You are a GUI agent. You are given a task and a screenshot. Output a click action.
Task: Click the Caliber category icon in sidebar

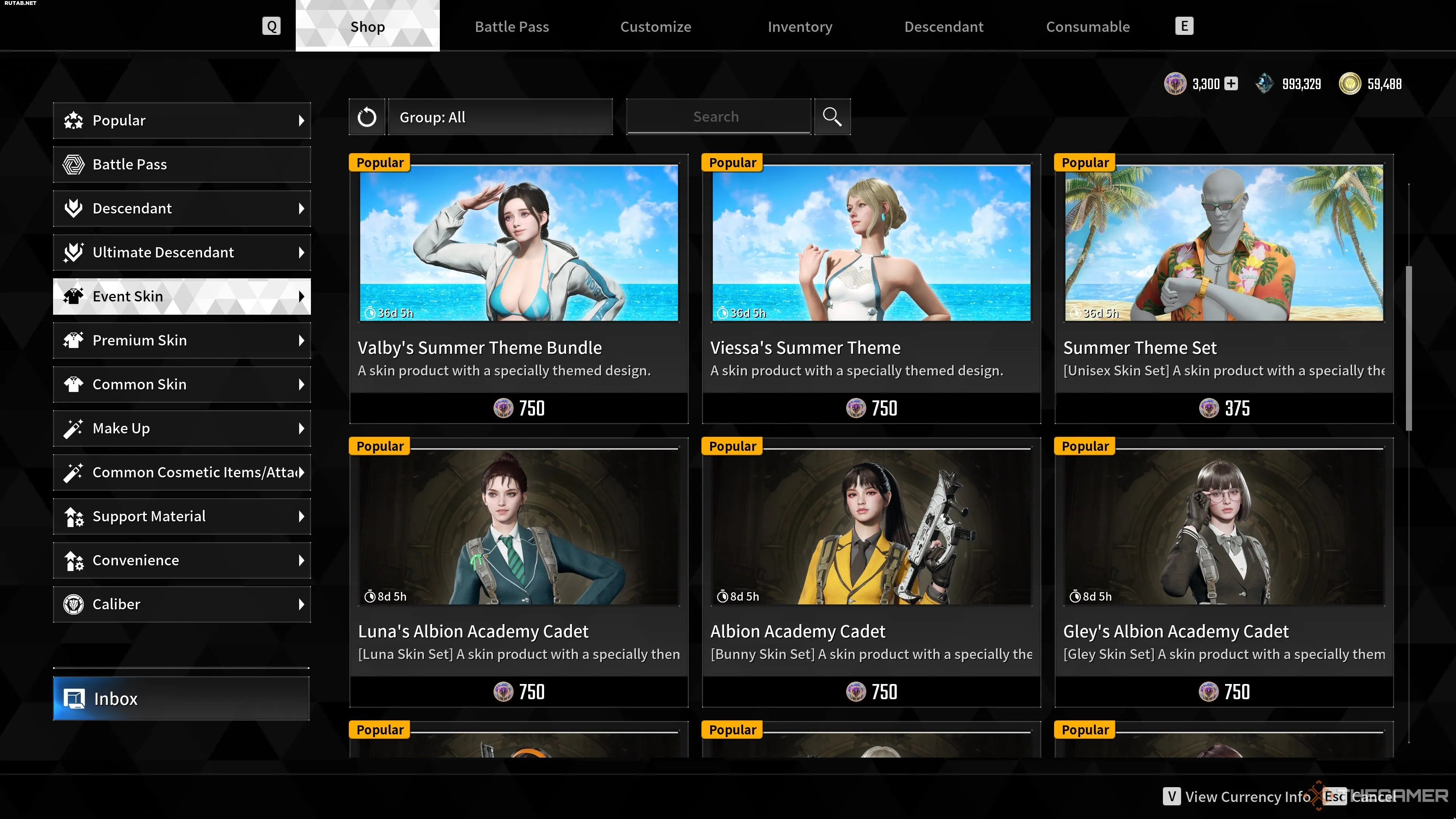[x=74, y=604]
